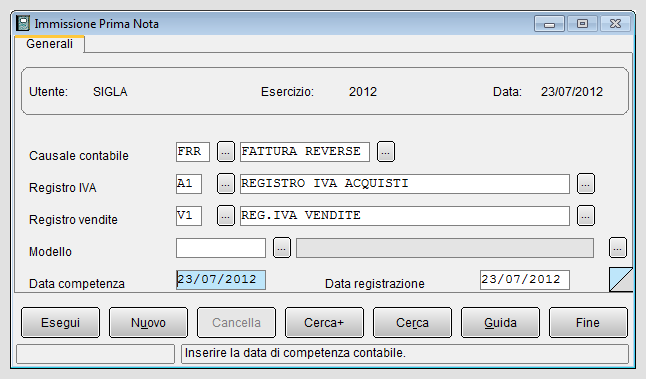The height and width of the screenshot is (379, 646).
Task: Close the Immissione Prima Nota window
Action: coord(615,24)
